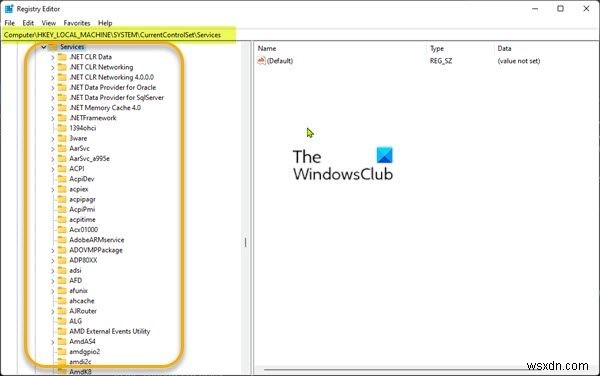Expand the AJRouter key
The height and width of the screenshot is (376, 600).
53,312
